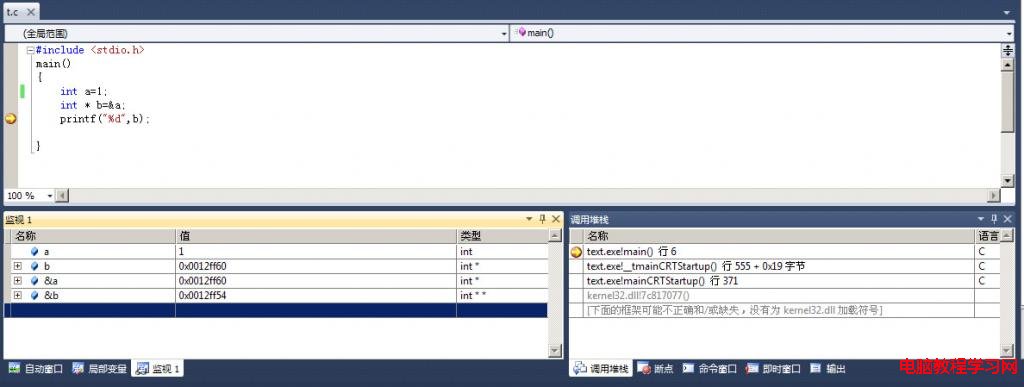1024x387 pixels.
Task: Click the empty new watch name field
Action: [93, 311]
